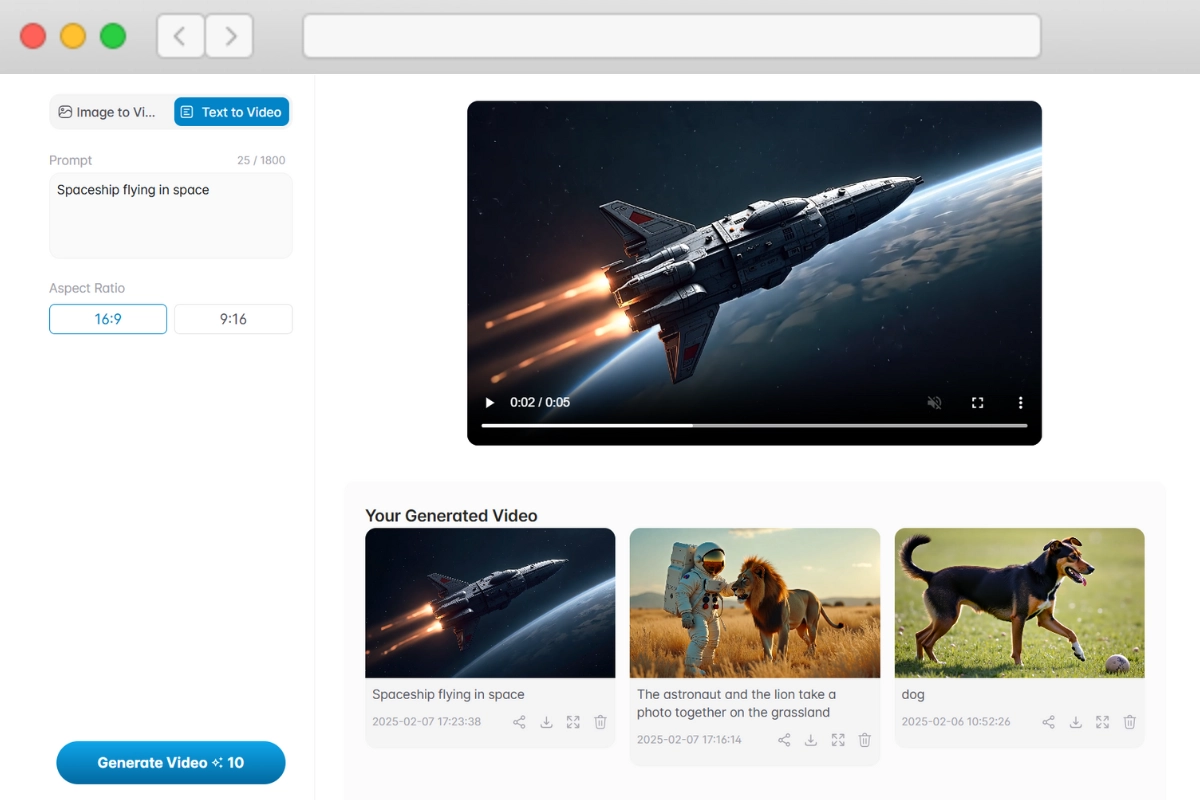This screenshot has width=1200, height=800.
Task: Switch to the Text to Video tab
Action: point(231,111)
